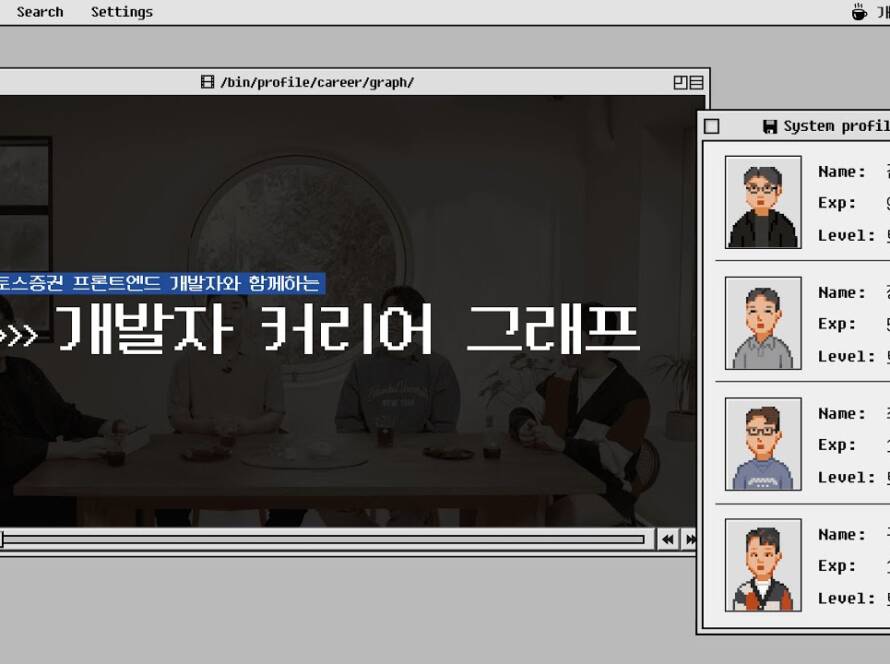Image resolution: width=890 pixels, height=664 pixels.
Task: Click the blue highlighted subtitle banner text
Action: point(160,283)
